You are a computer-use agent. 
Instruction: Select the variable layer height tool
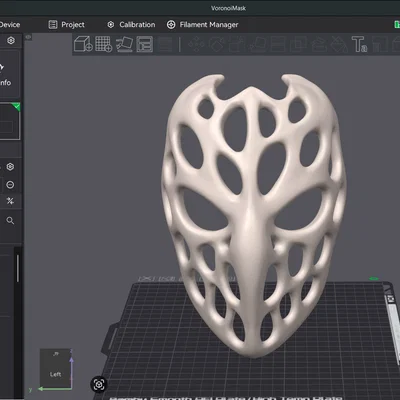[165, 44]
